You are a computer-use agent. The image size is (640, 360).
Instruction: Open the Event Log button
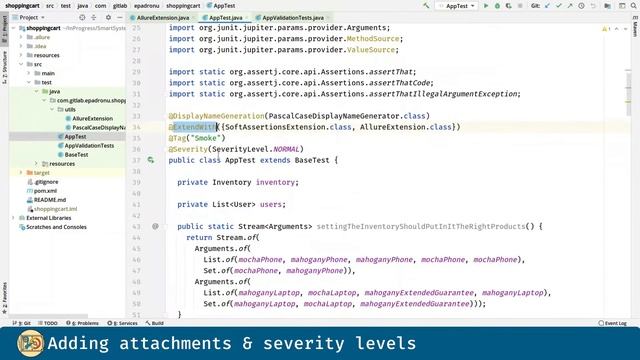pos(612,323)
